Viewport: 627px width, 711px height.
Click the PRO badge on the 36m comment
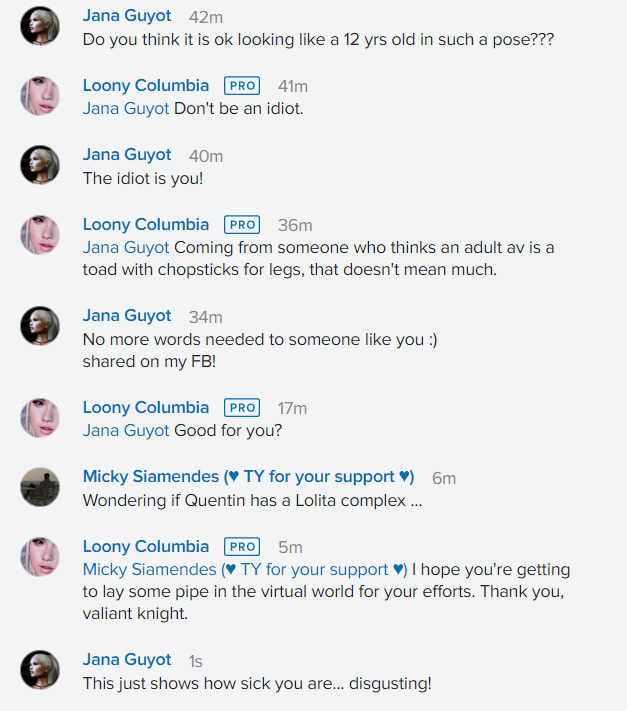(x=242, y=225)
